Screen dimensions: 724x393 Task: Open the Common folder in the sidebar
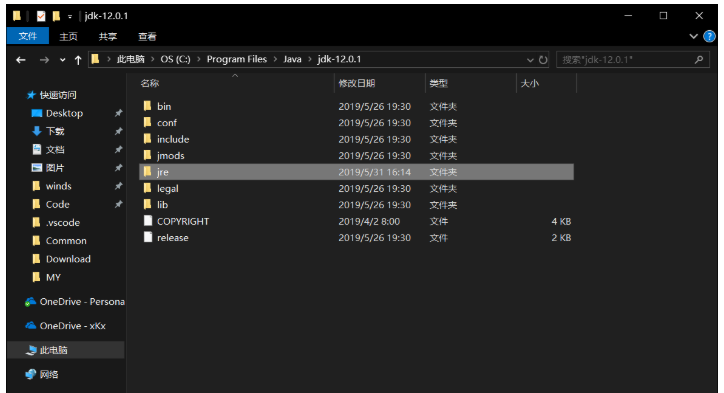click(66, 241)
